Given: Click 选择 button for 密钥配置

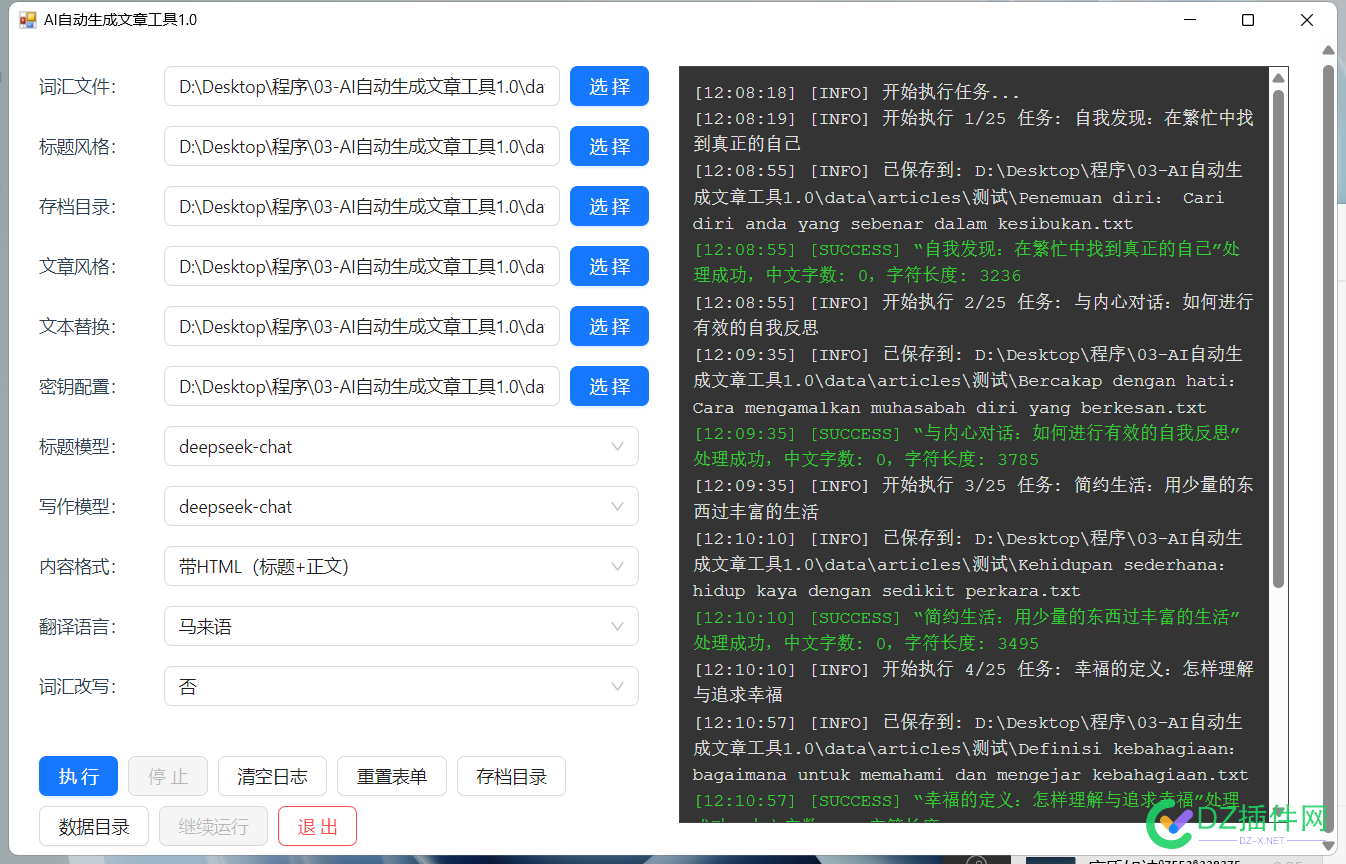Looking at the screenshot, I should tap(609, 386).
